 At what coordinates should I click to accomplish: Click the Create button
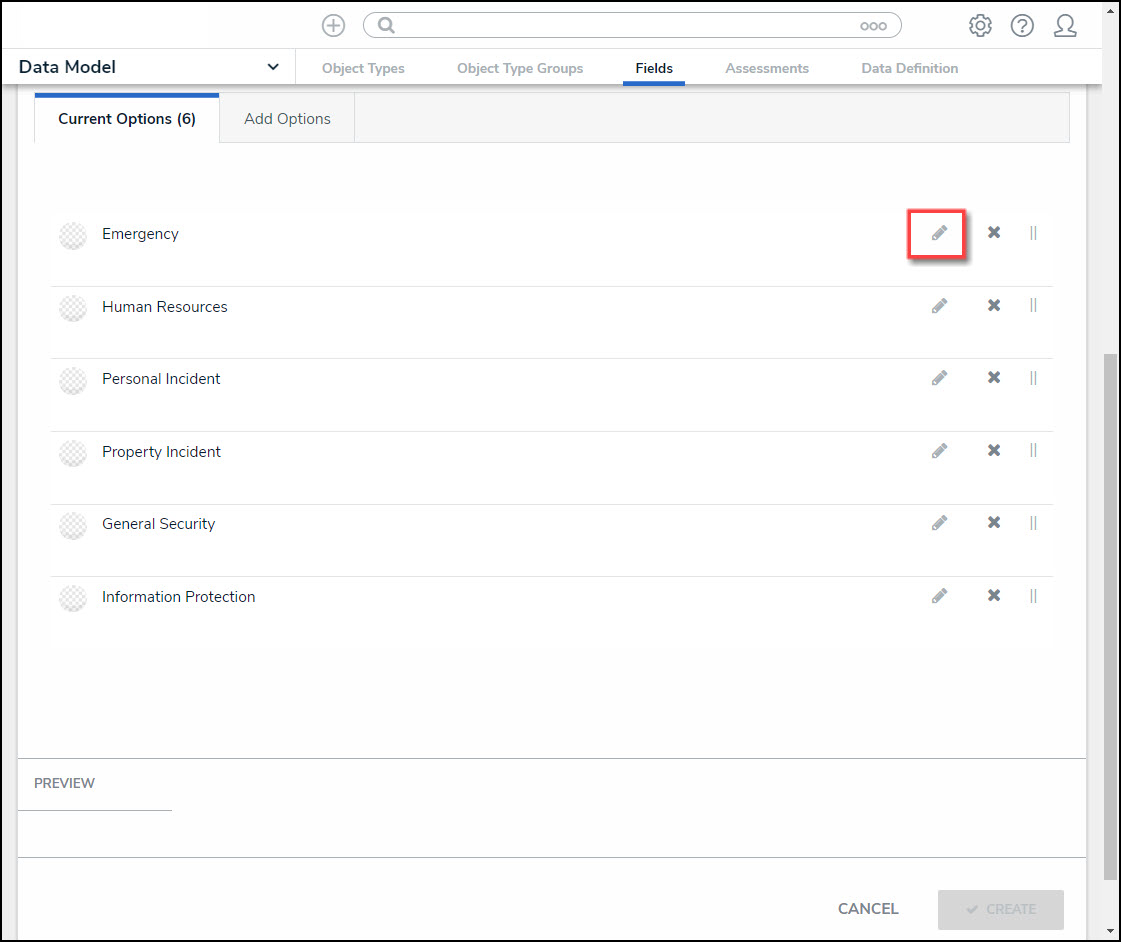click(x=1000, y=909)
